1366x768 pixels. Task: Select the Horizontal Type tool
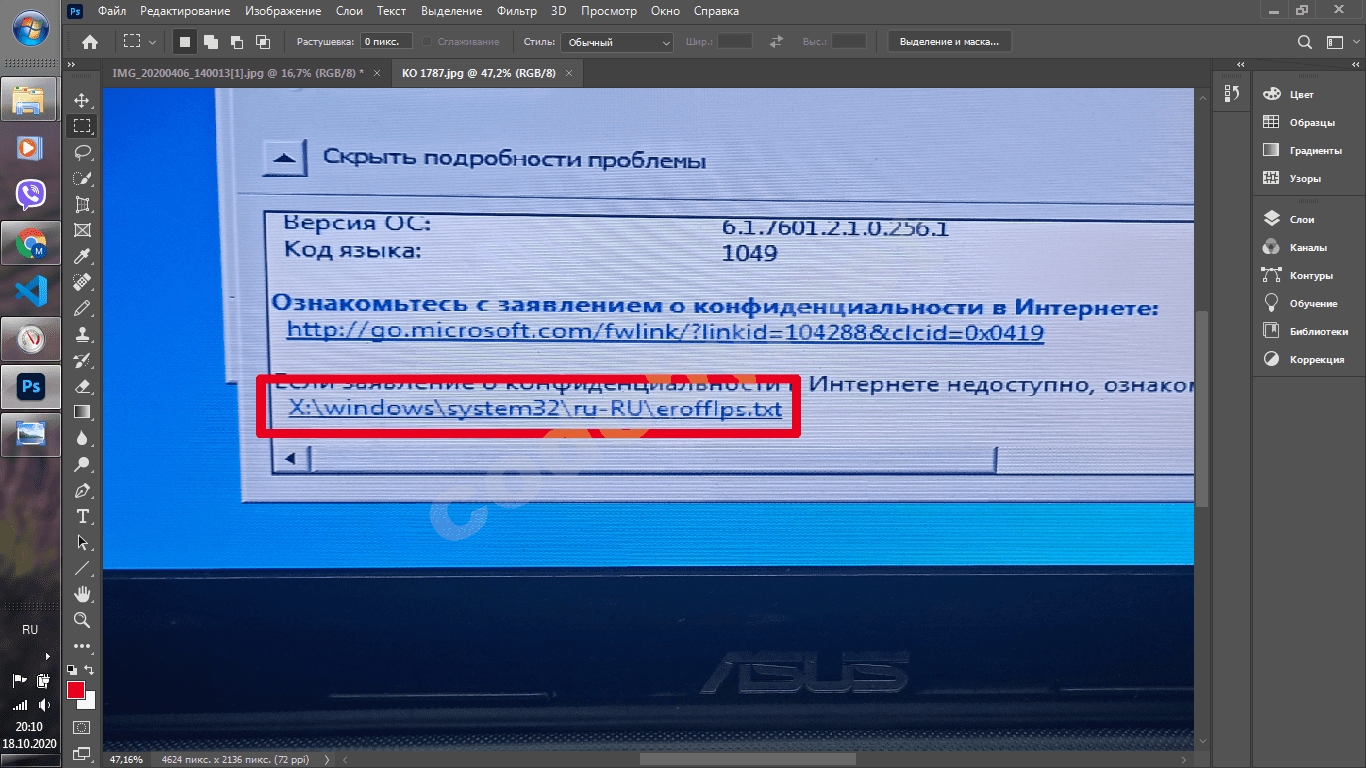pyautogui.click(x=83, y=516)
